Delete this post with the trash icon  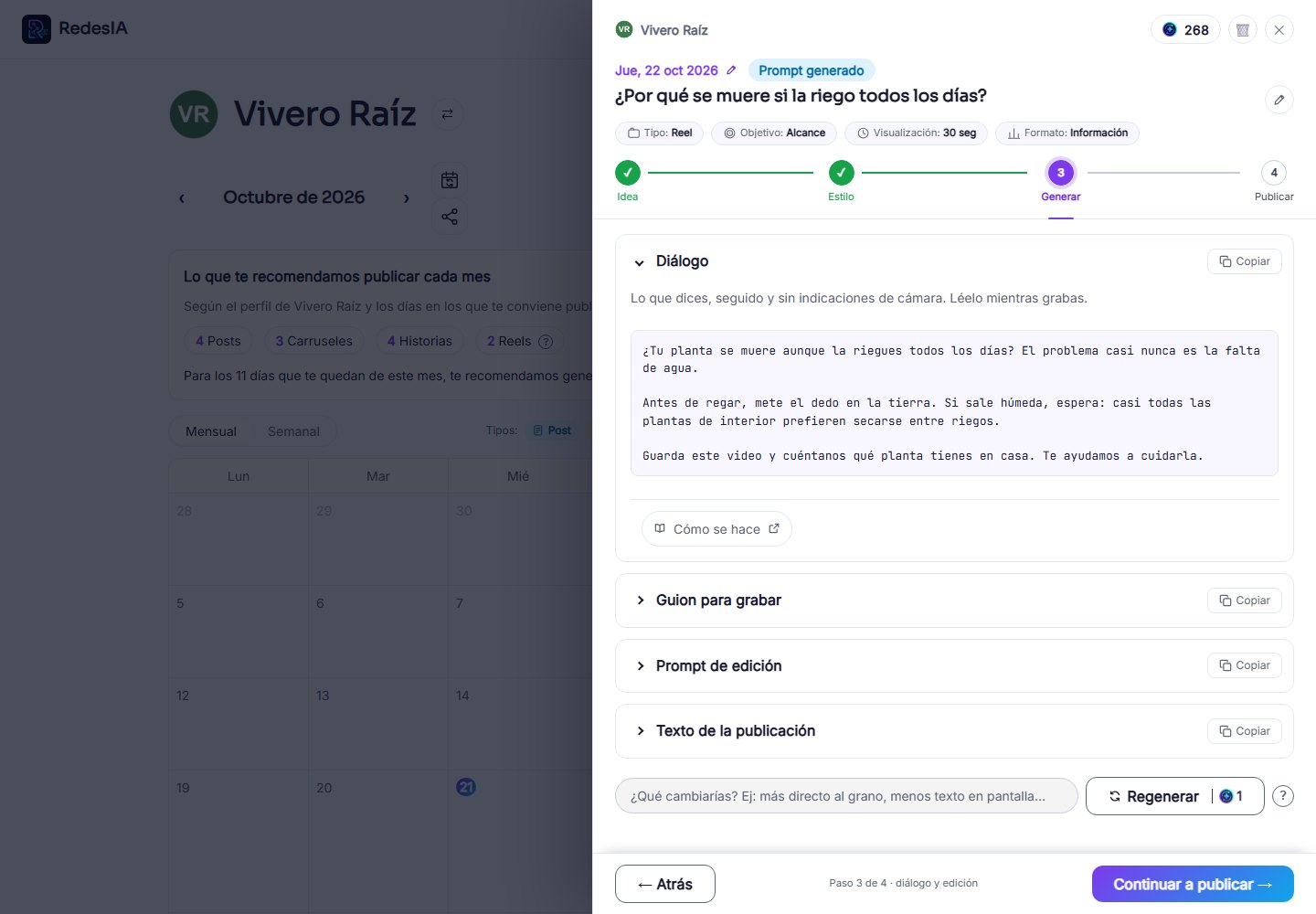(x=1243, y=30)
